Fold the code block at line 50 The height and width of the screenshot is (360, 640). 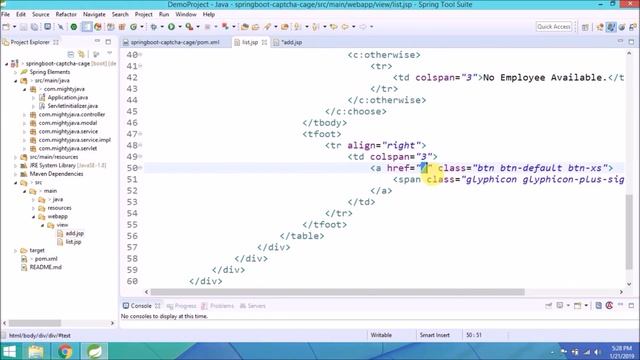coord(140,167)
